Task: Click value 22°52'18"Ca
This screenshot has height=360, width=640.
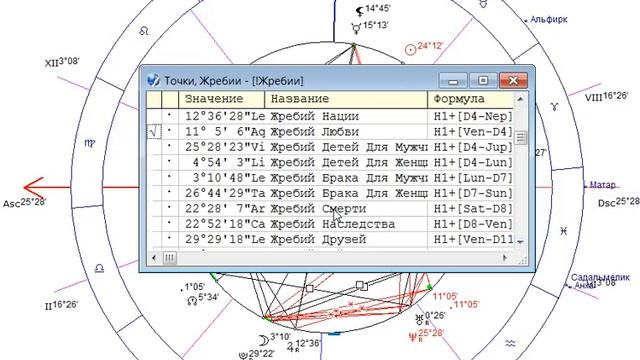Action: [x=225, y=224]
